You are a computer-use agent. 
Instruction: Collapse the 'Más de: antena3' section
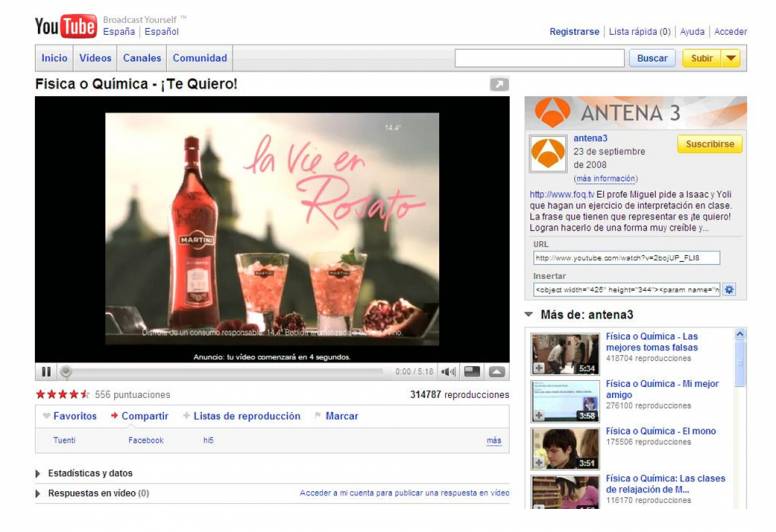[529, 315]
